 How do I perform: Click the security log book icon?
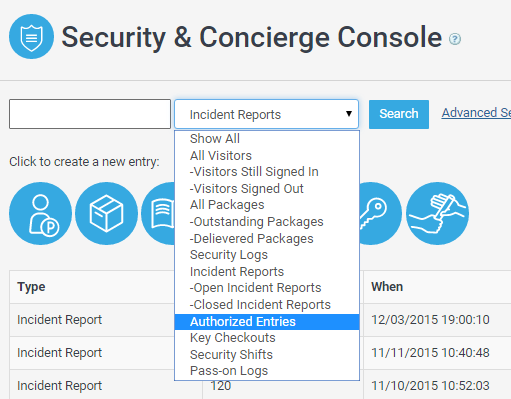158,213
